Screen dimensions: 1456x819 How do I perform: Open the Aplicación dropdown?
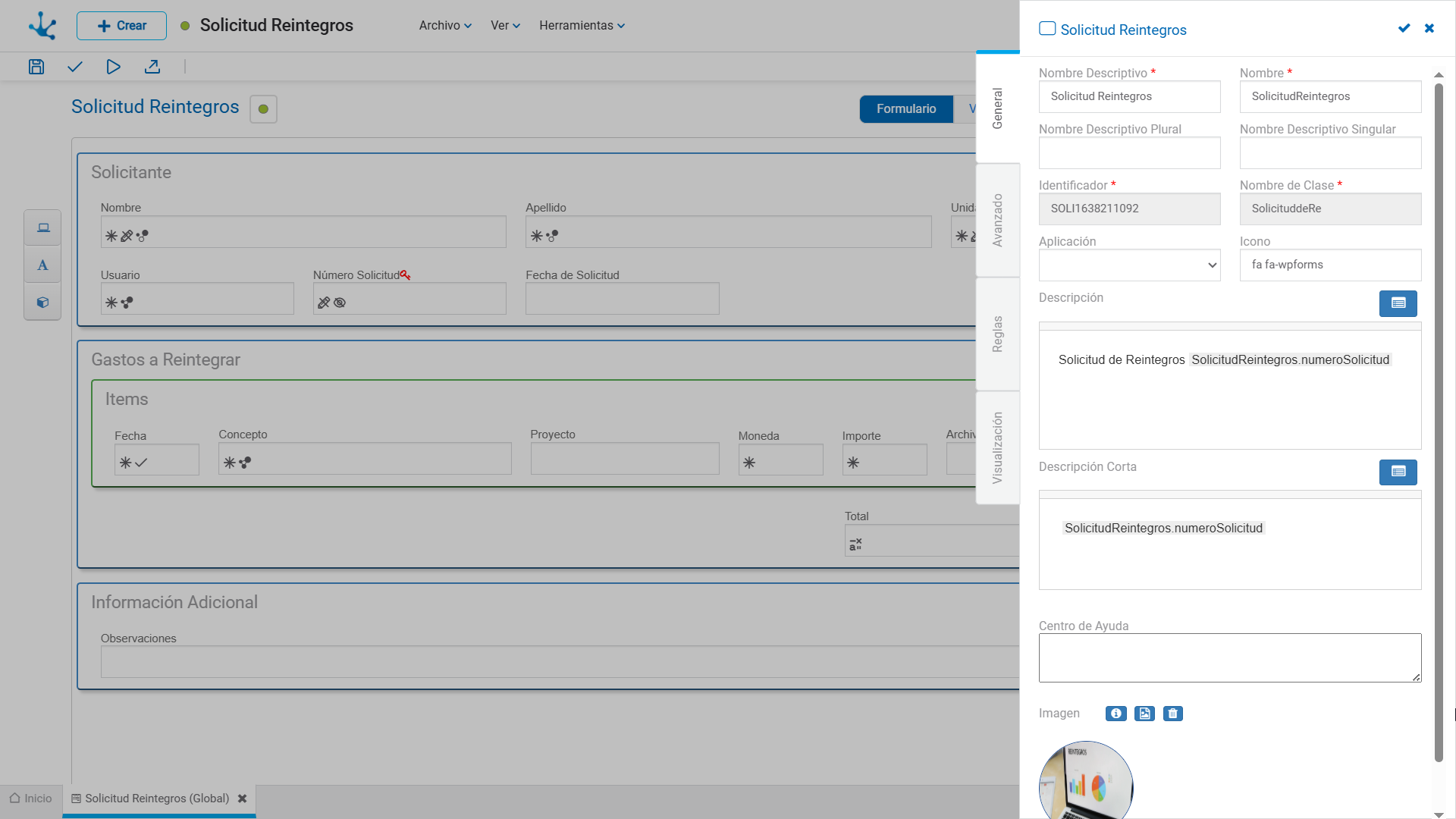pos(1129,265)
